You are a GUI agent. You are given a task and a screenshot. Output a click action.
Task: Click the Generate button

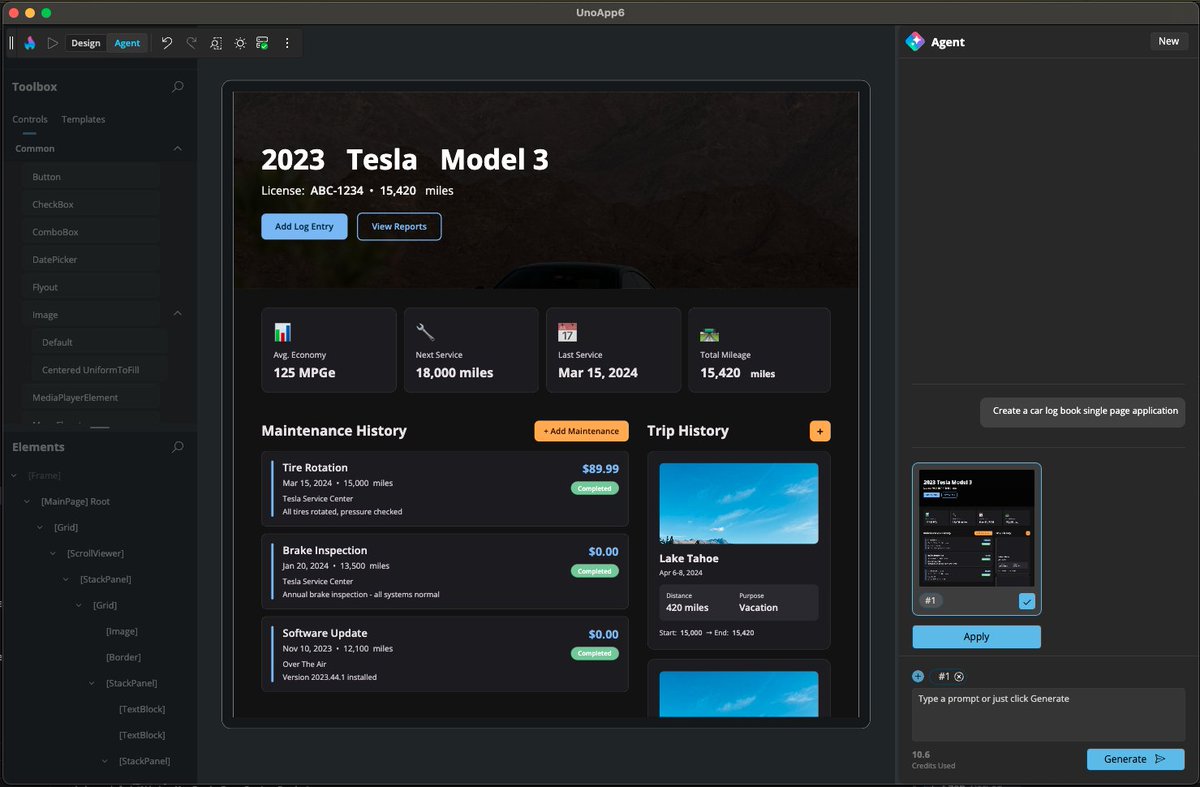pyautogui.click(x=1135, y=759)
